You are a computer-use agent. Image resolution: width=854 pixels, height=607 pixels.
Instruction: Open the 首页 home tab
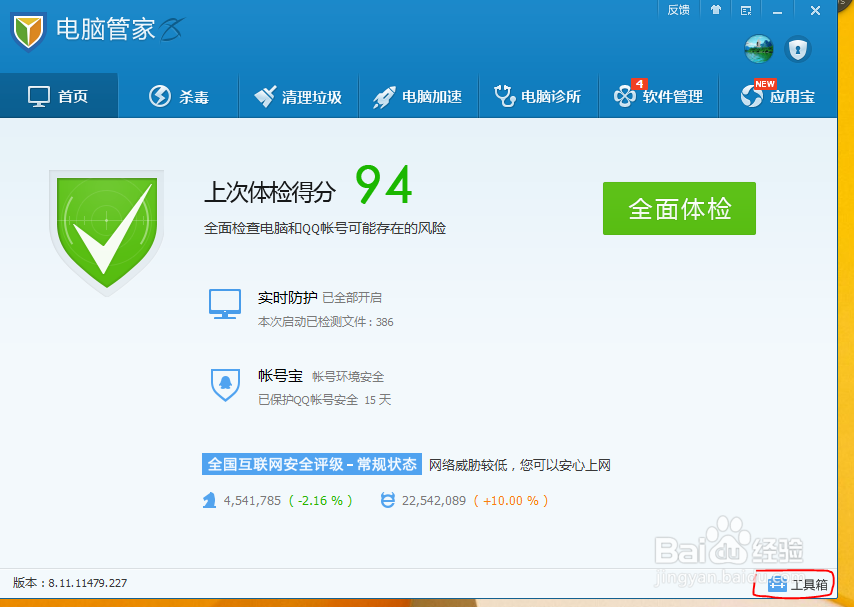point(59,96)
